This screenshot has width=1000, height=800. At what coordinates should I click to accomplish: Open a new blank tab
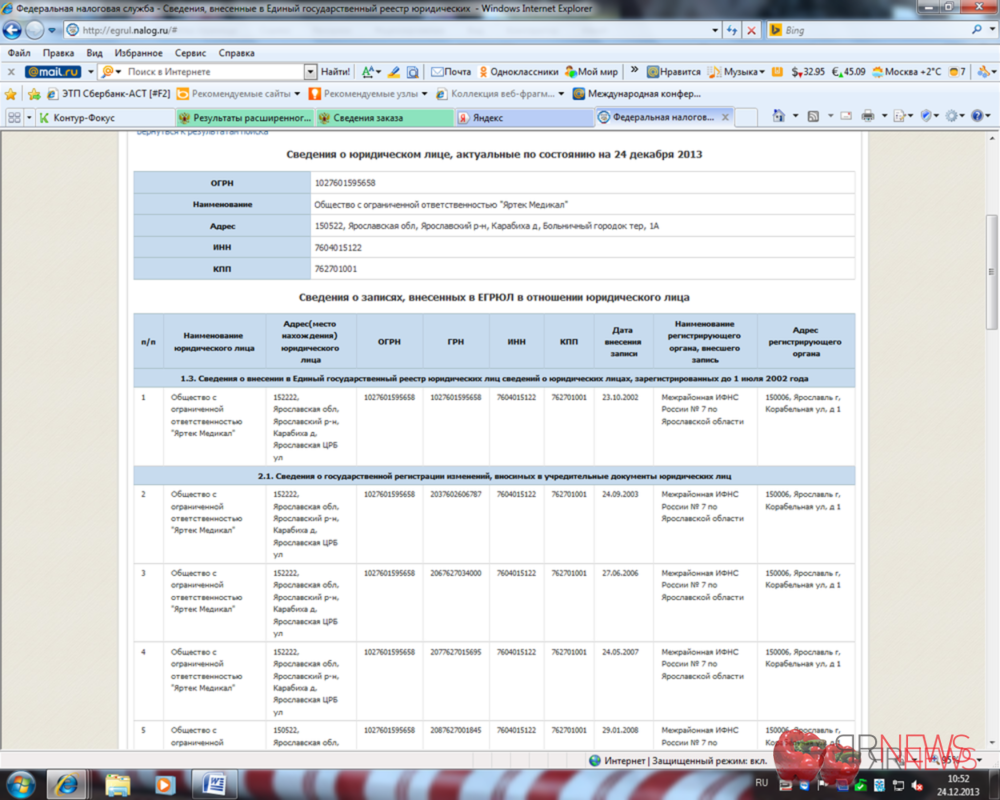(746, 118)
